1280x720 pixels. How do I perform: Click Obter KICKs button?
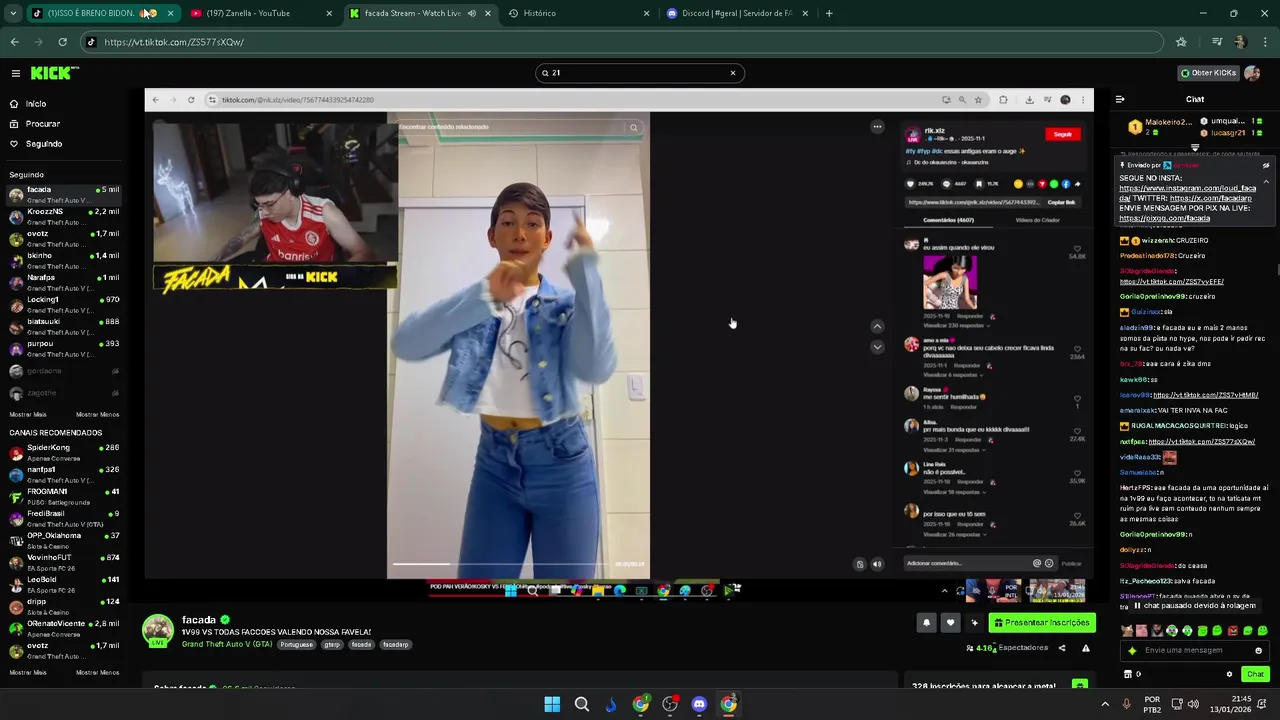1208,73
